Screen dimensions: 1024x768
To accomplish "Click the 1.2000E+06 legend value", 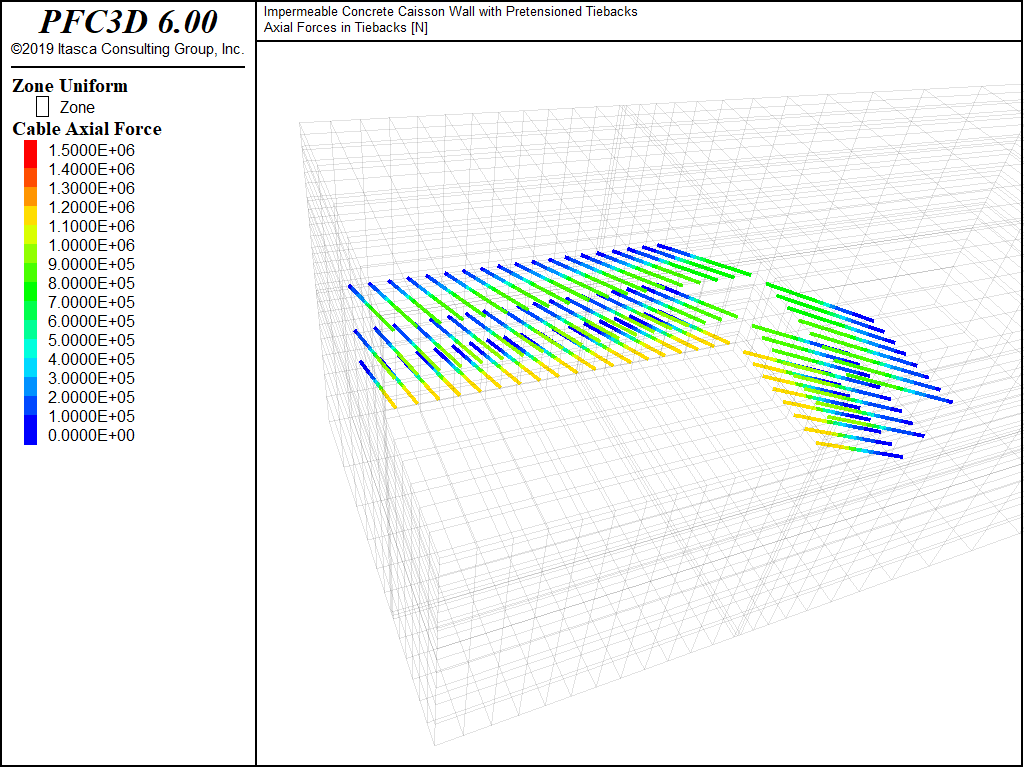I will click(91, 207).
